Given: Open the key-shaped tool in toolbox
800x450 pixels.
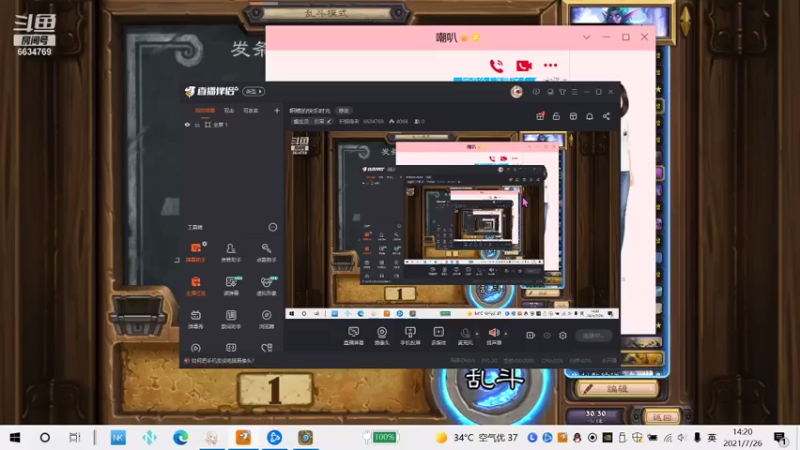Looking at the screenshot, I should (x=266, y=252).
